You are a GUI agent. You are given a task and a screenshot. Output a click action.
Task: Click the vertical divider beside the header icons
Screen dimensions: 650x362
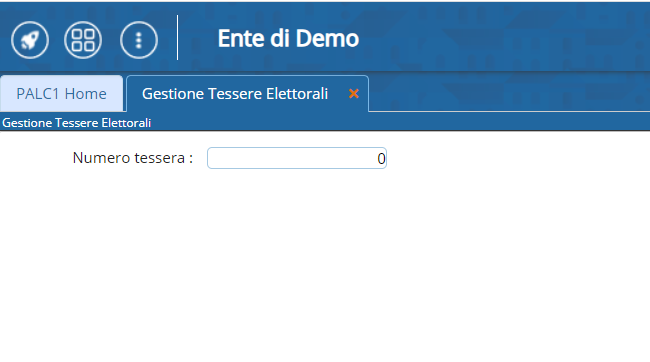pyautogui.click(x=177, y=38)
